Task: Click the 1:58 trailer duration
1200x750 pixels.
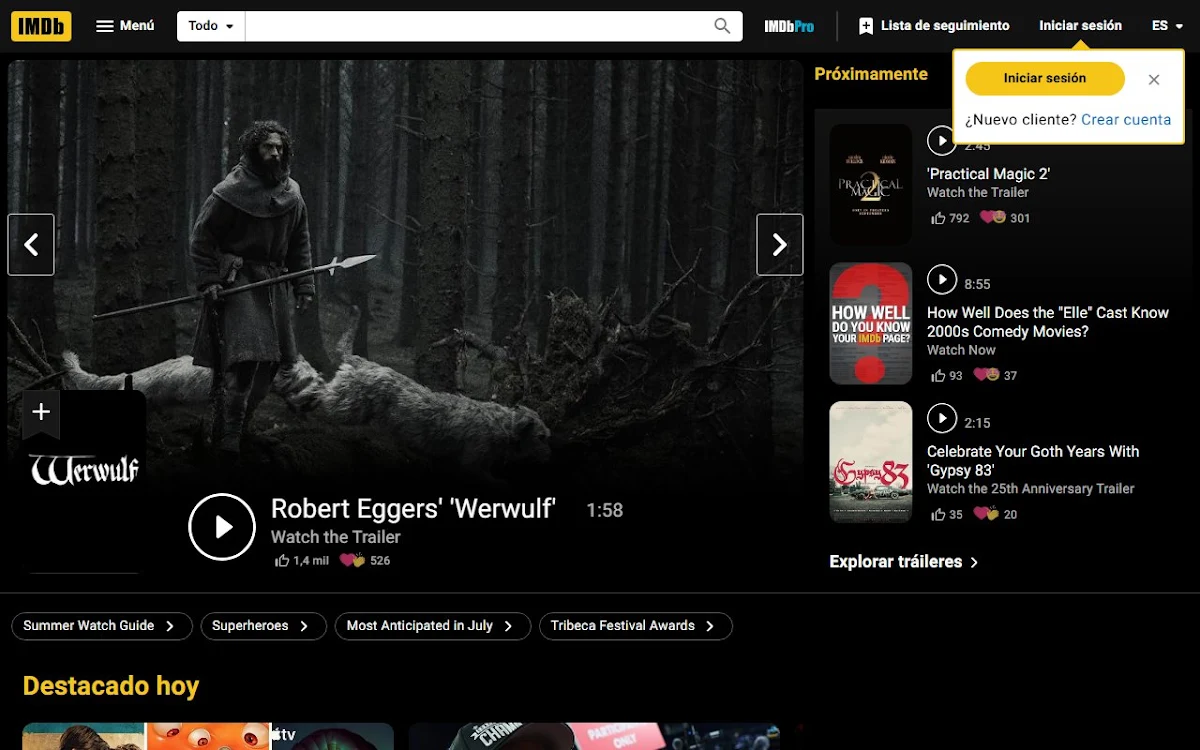Action: pos(605,510)
